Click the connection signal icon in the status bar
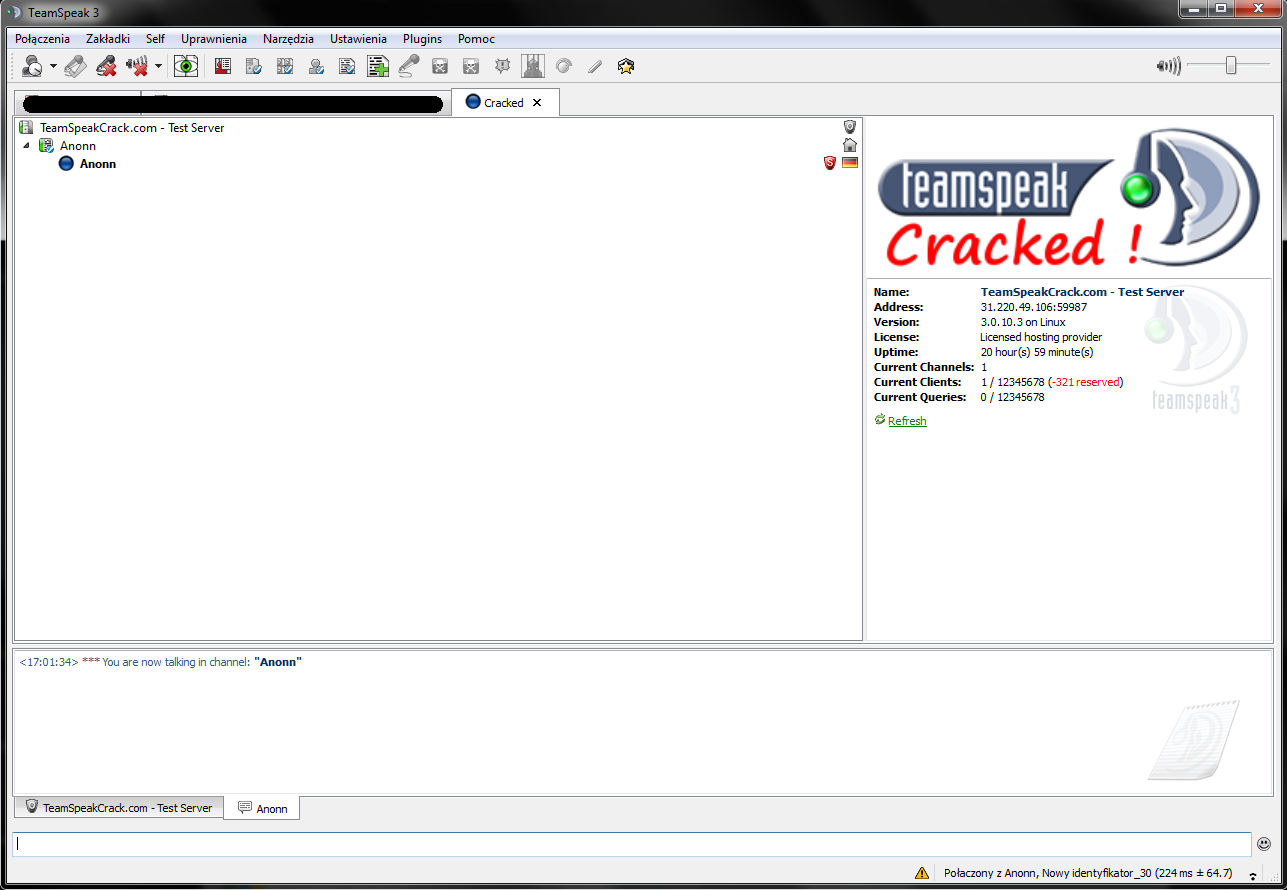Viewport: 1287px width, 890px height. click(1252, 874)
